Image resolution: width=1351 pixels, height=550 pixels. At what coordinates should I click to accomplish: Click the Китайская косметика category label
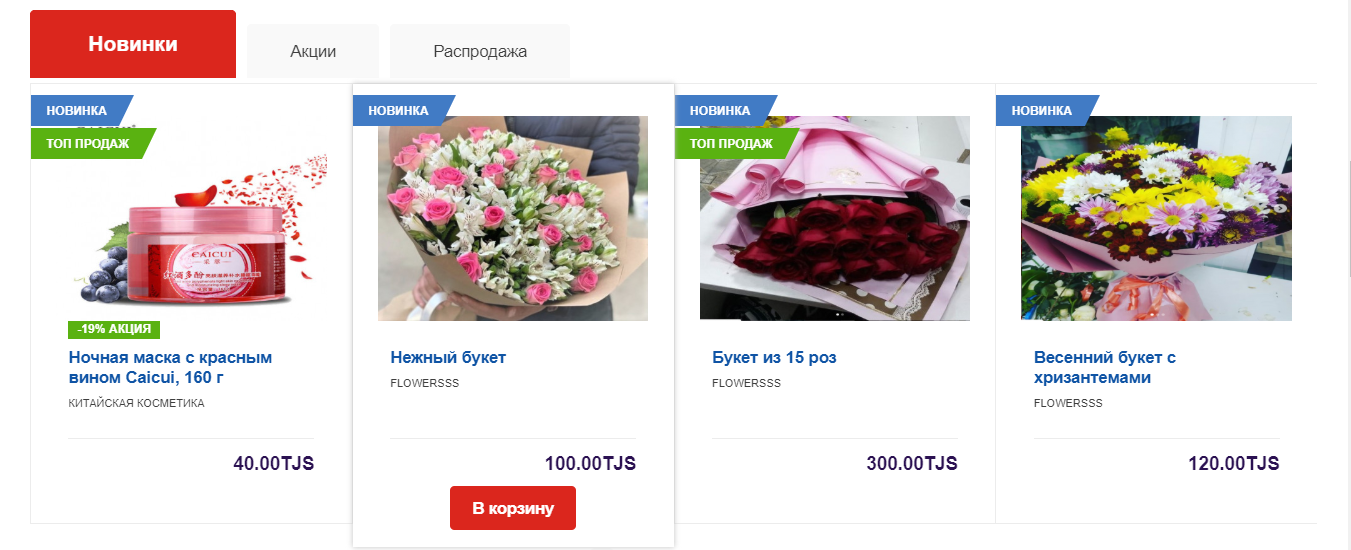pyautogui.click(x=136, y=404)
